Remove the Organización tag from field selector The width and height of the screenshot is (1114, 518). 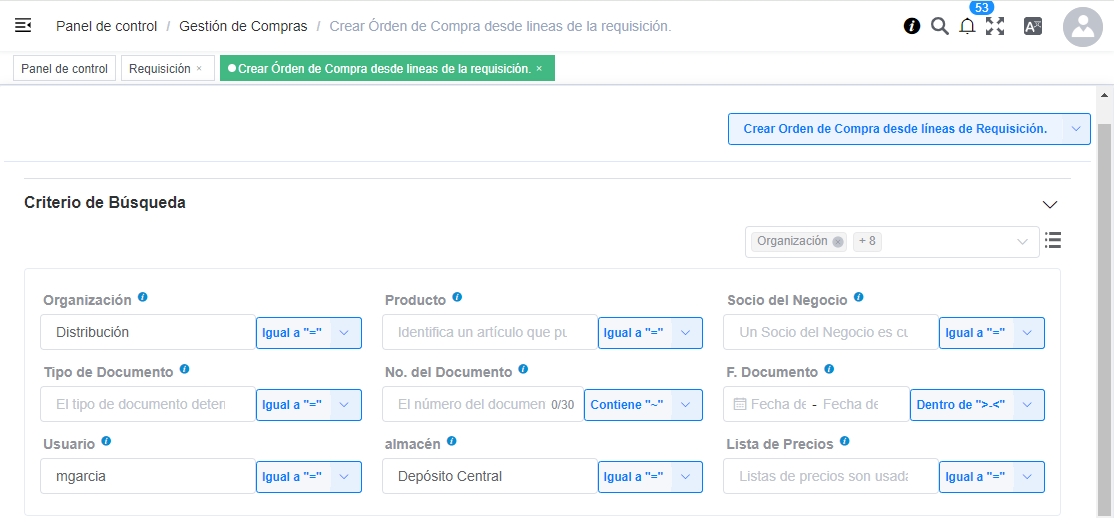pos(838,241)
